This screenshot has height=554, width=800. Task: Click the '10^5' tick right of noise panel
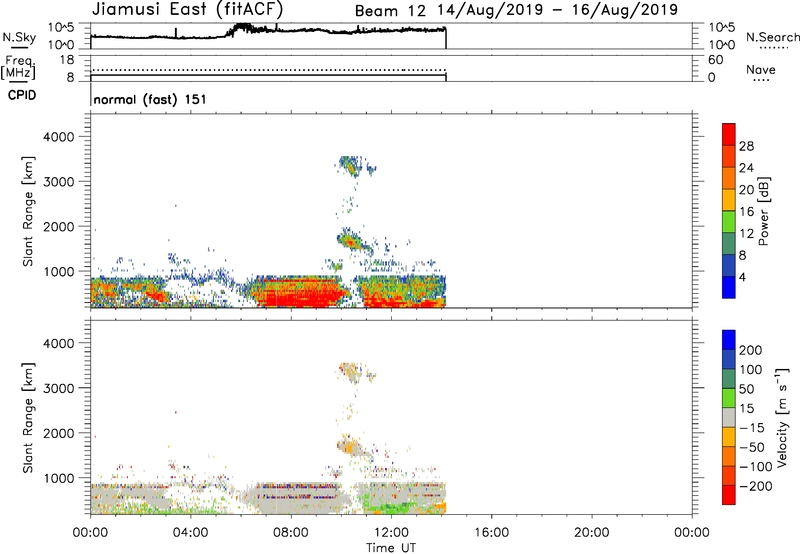tap(721, 27)
